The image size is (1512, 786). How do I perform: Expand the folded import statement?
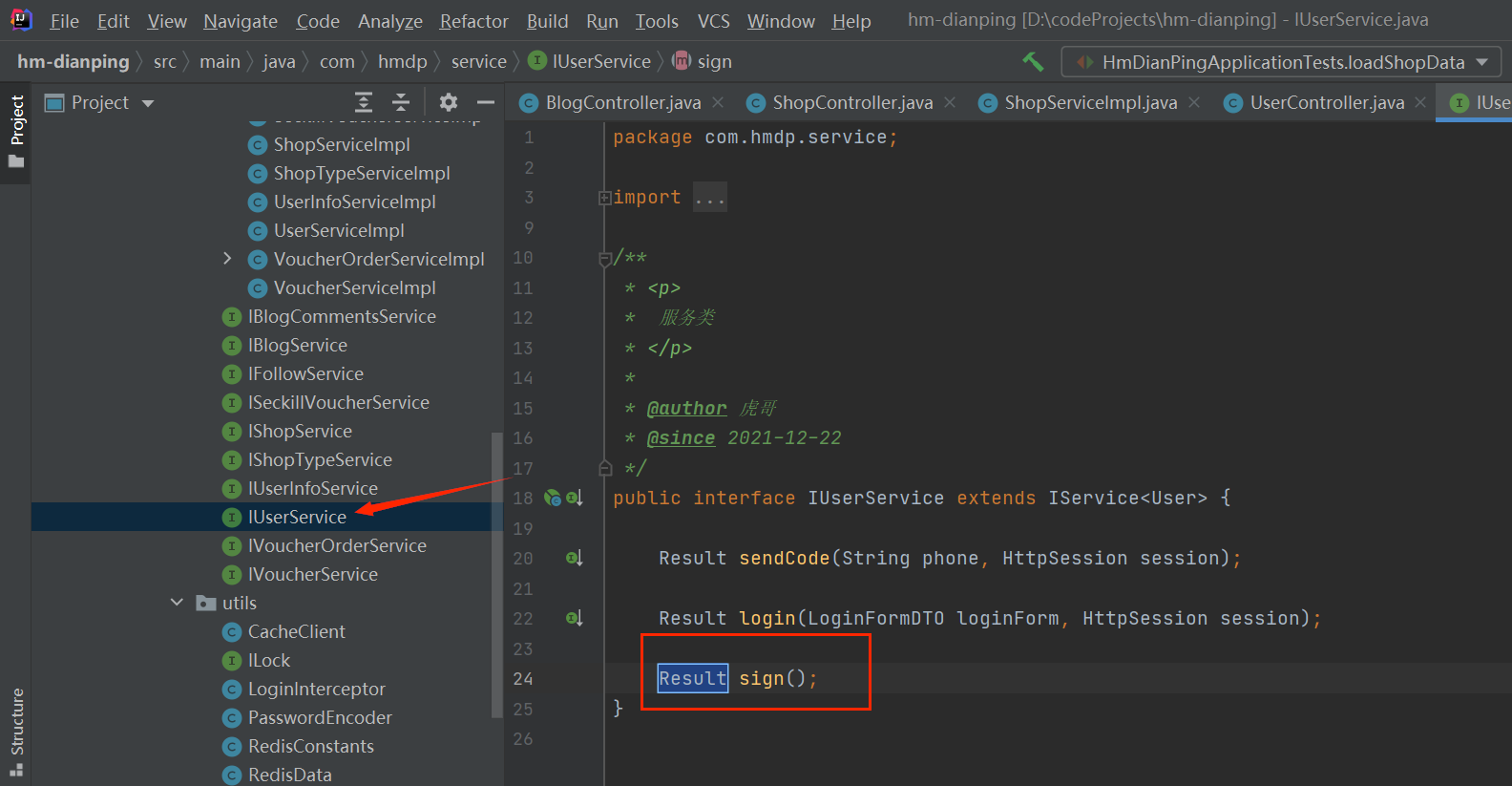click(604, 198)
